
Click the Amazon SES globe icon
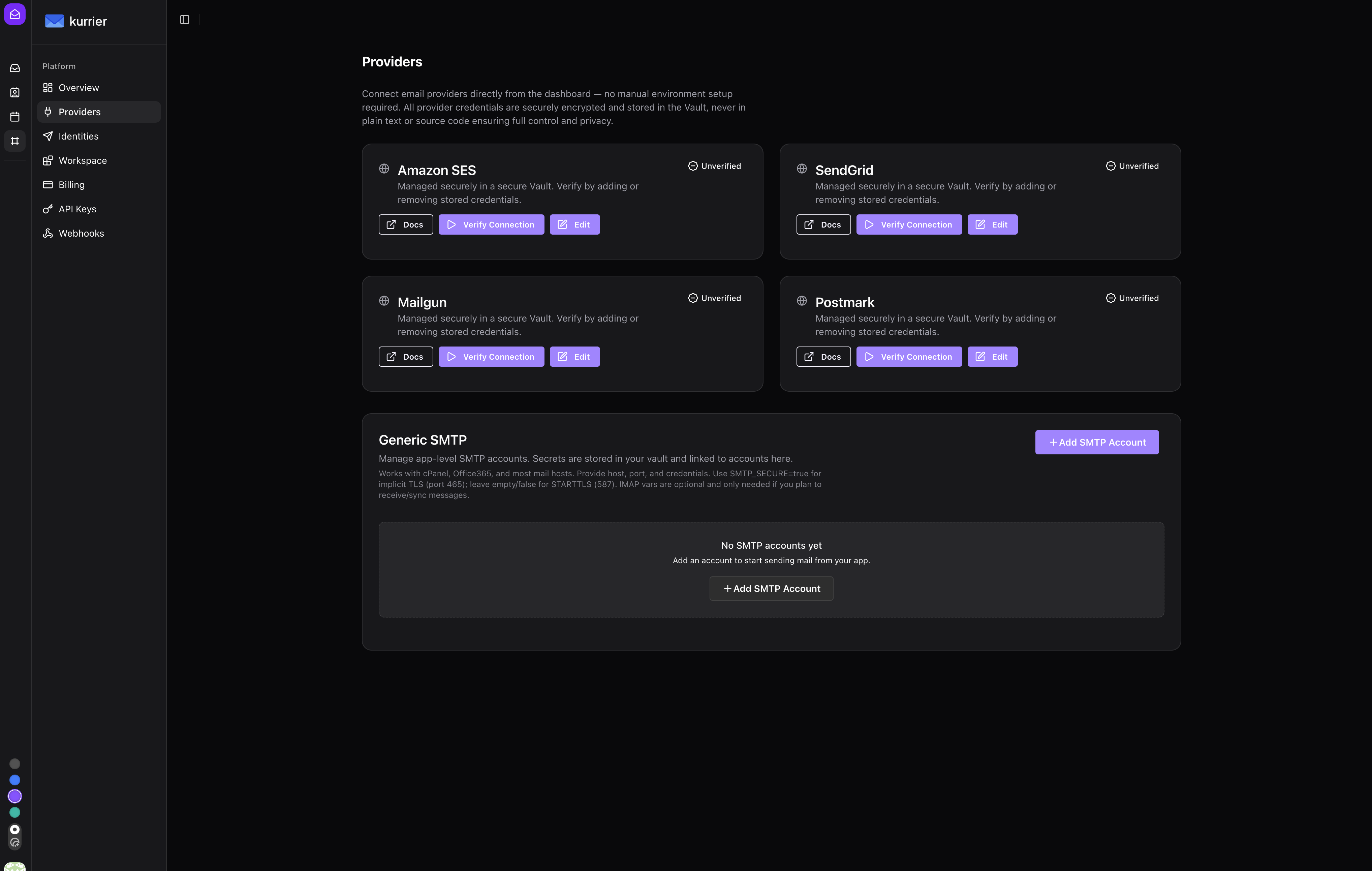pos(384,169)
